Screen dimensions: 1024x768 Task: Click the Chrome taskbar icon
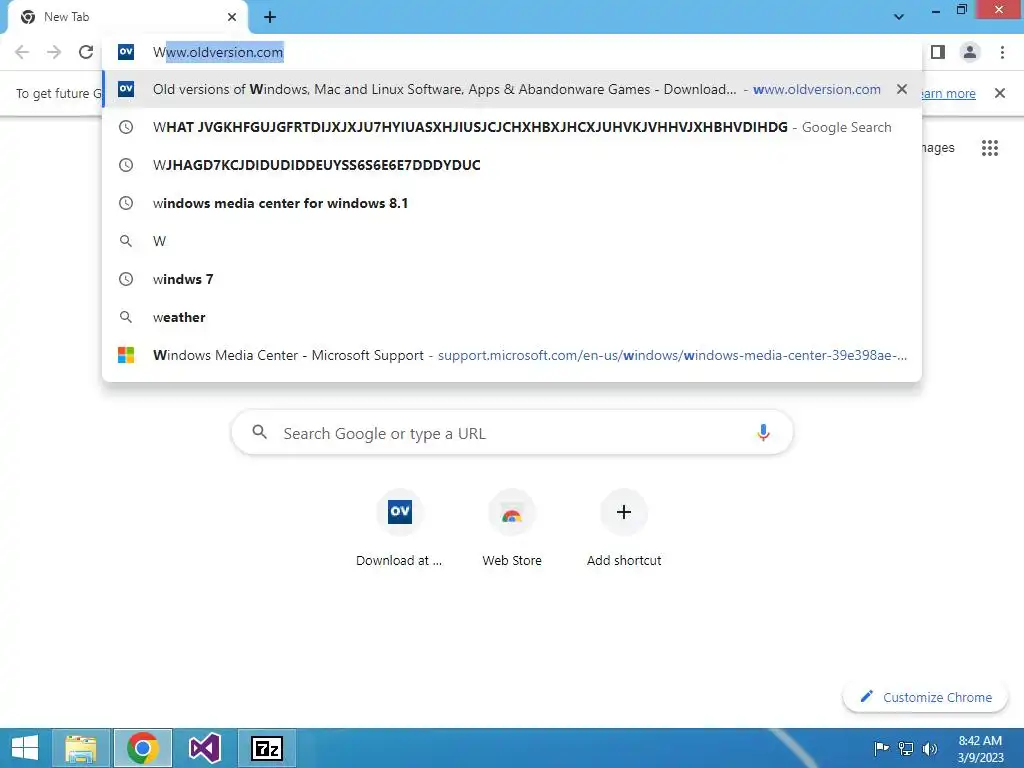pyautogui.click(x=143, y=748)
